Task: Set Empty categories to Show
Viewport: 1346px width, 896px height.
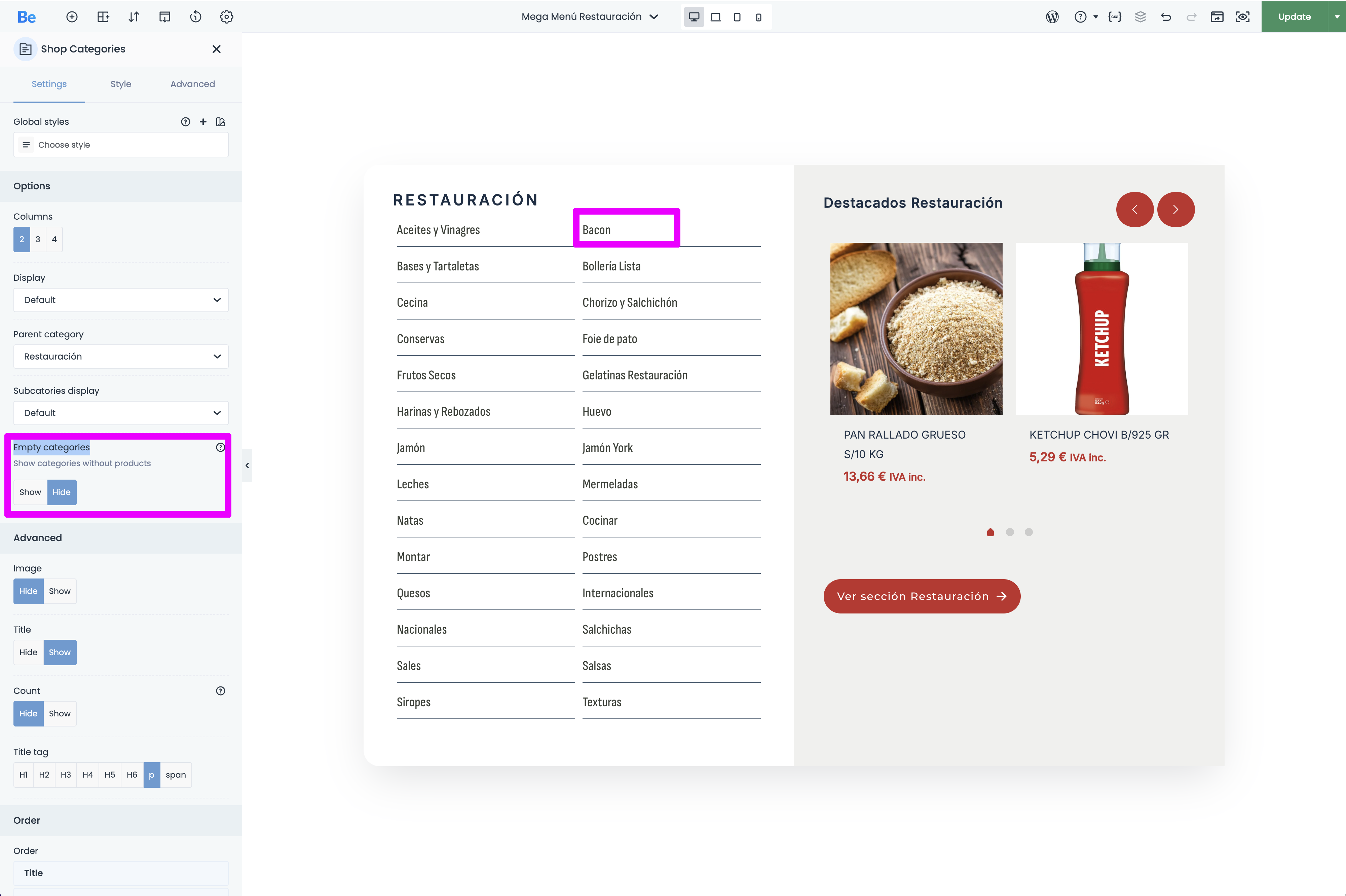Action: coord(30,492)
